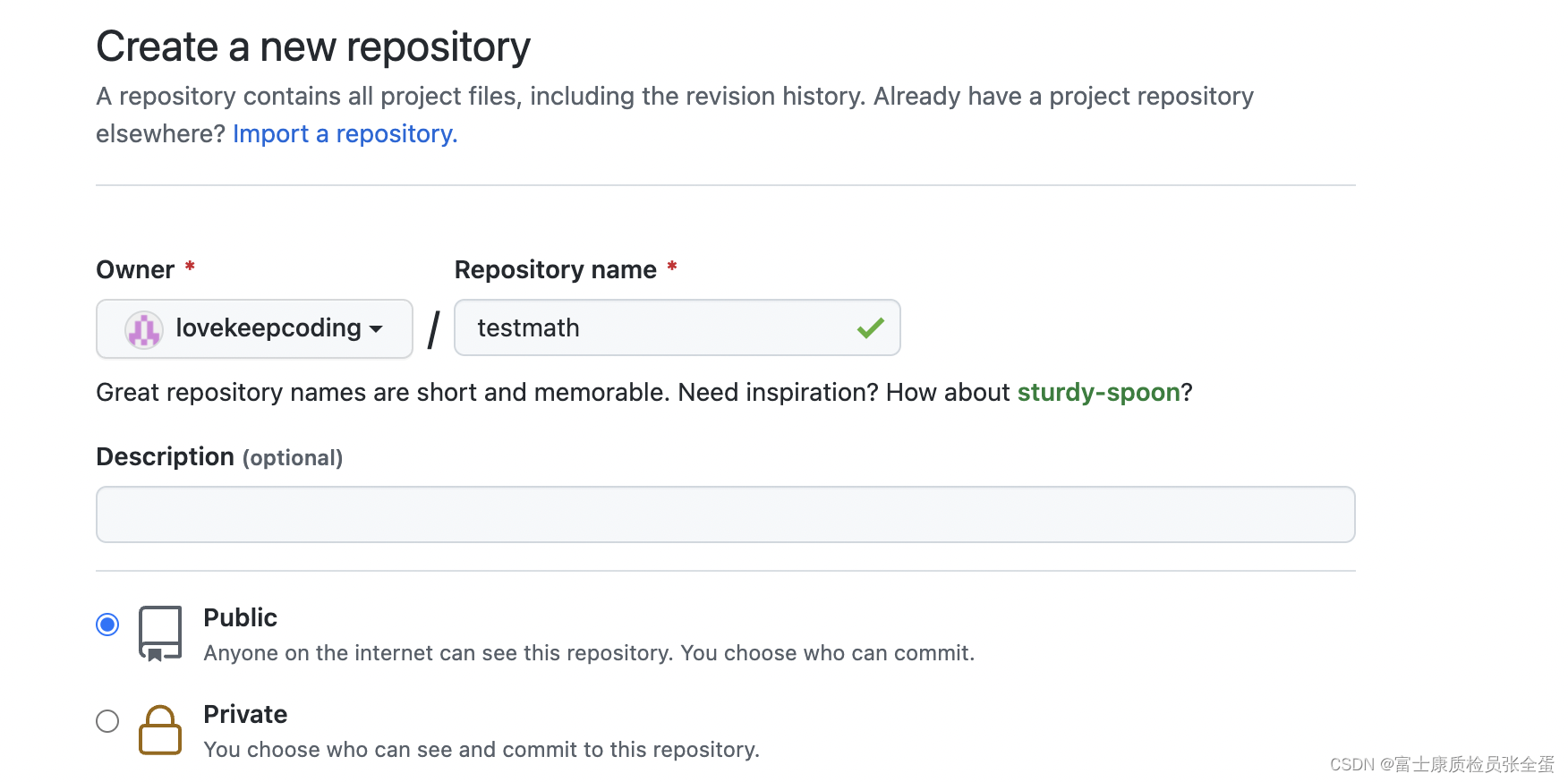Click the Description (optional) label

[219, 457]
